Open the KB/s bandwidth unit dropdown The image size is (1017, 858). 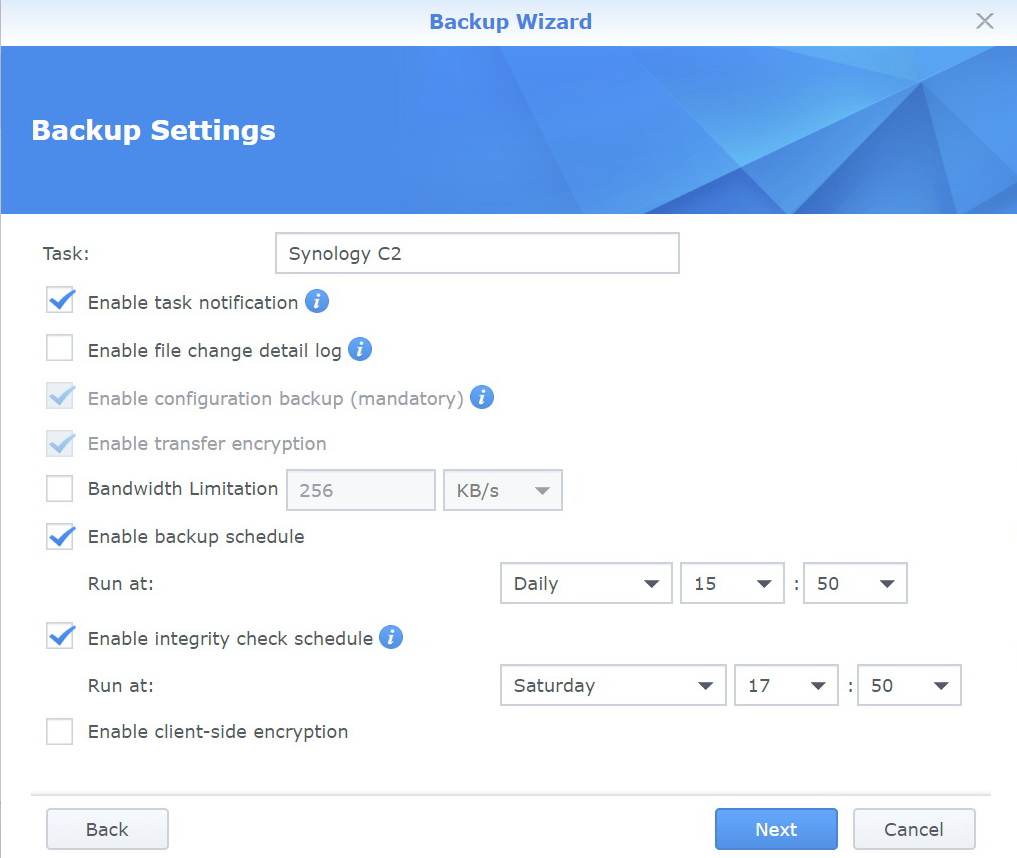(x=503, y=490)
